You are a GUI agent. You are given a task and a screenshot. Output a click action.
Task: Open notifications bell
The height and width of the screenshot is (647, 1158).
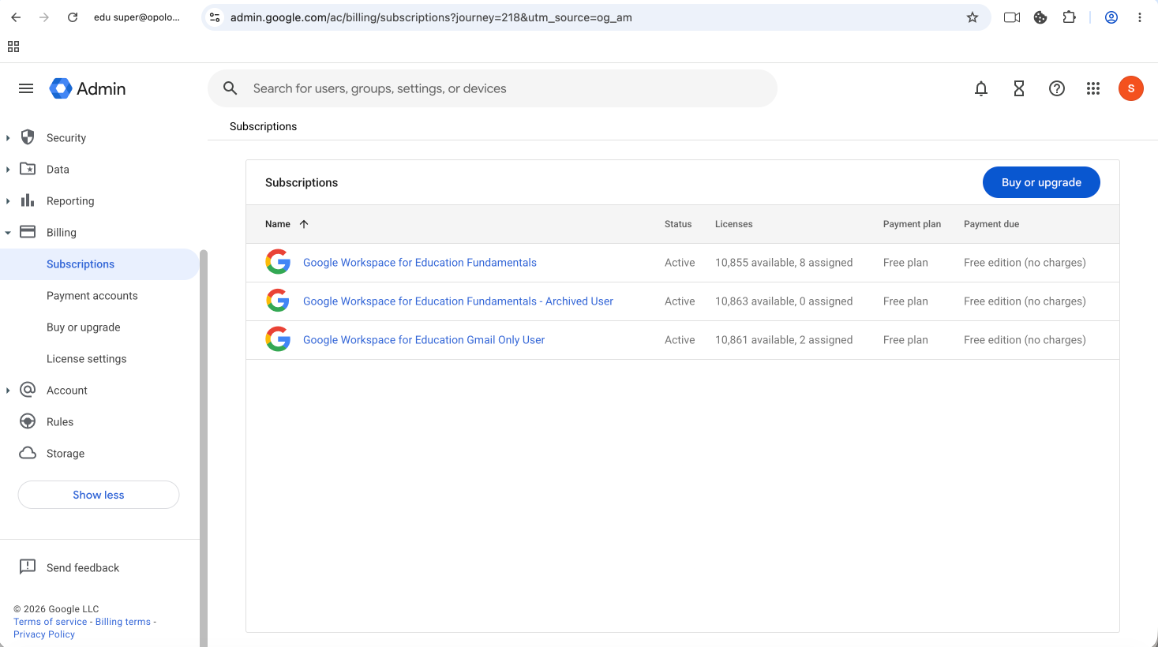tap(981, 89)
